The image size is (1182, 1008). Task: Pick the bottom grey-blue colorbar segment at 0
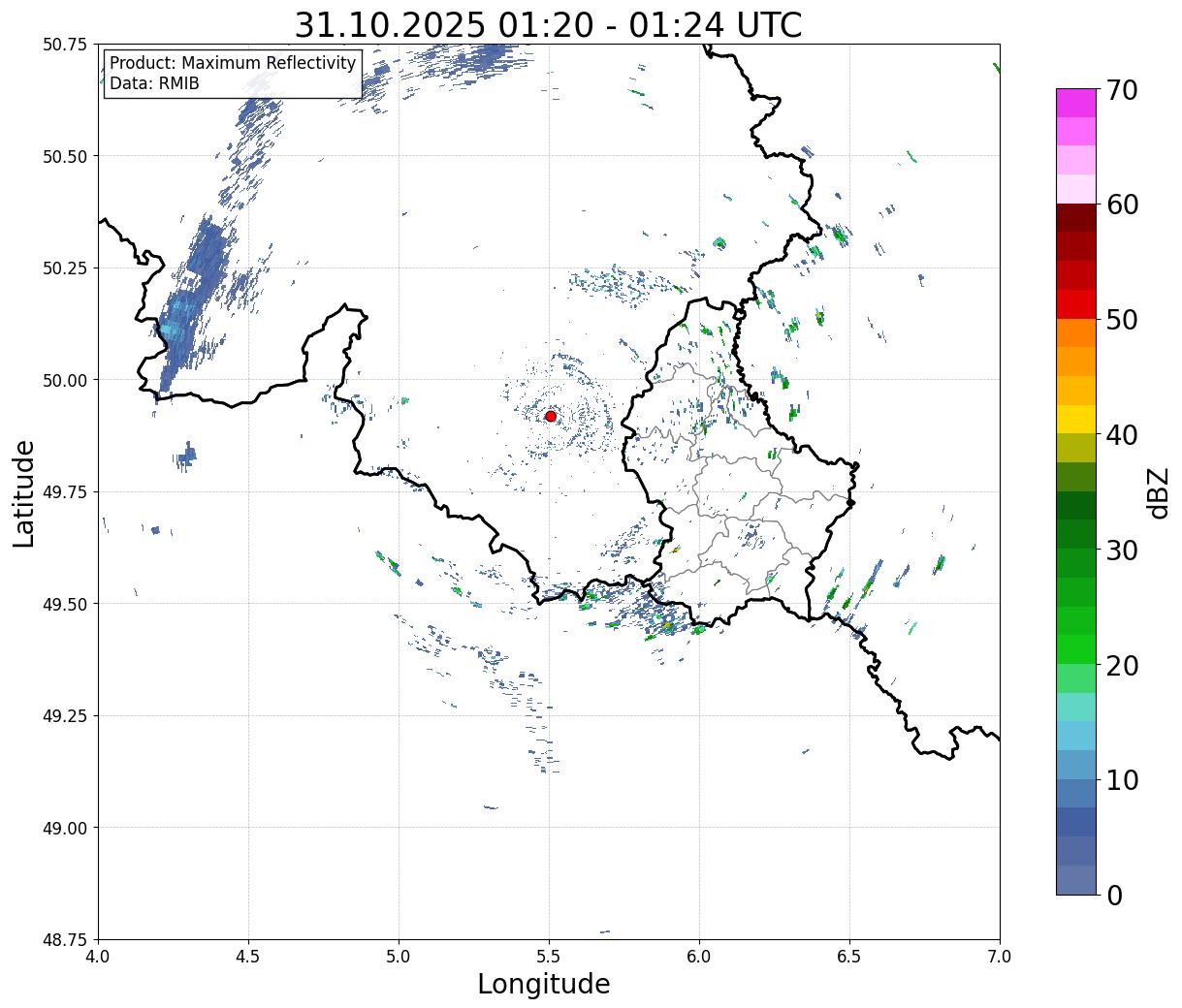(x=1075, y=879)
